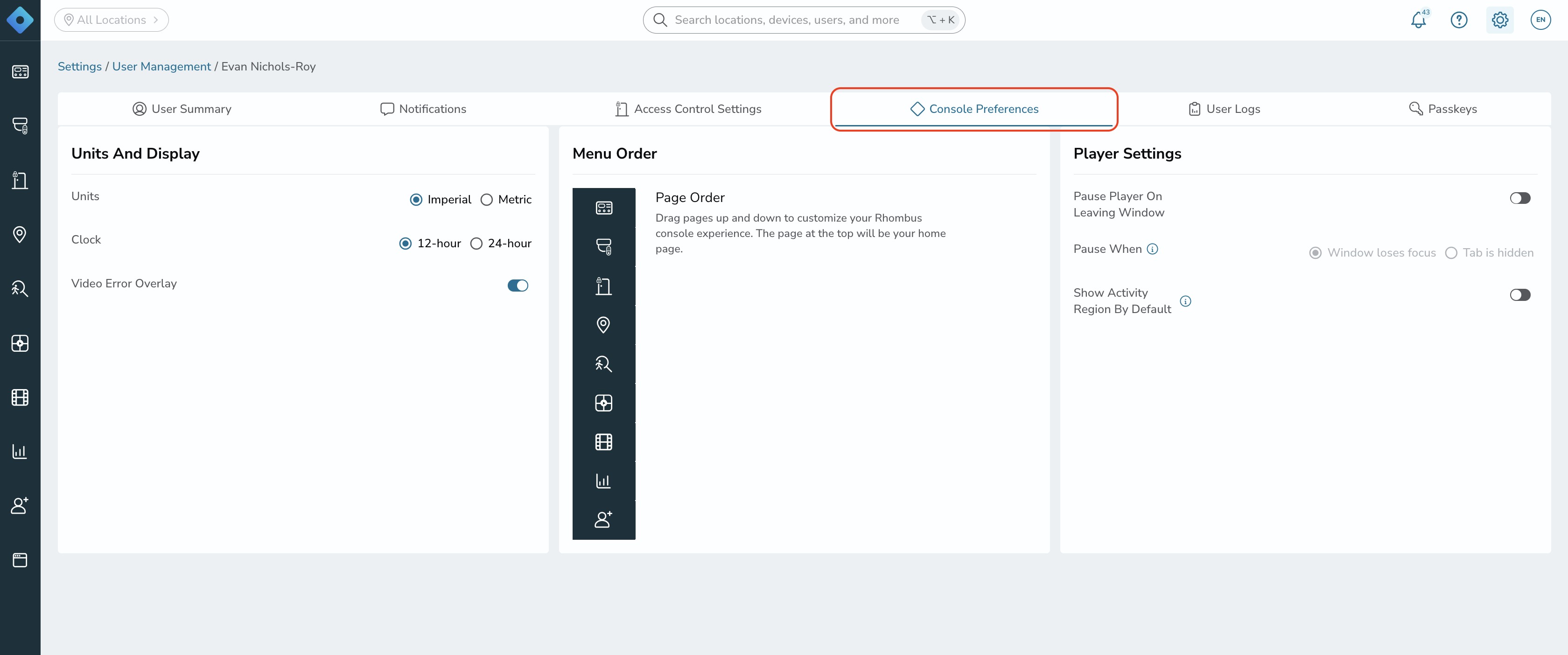Open the EN user avatar menu
Viewport: 1568px width, 655px height.
pos(1540,20)
